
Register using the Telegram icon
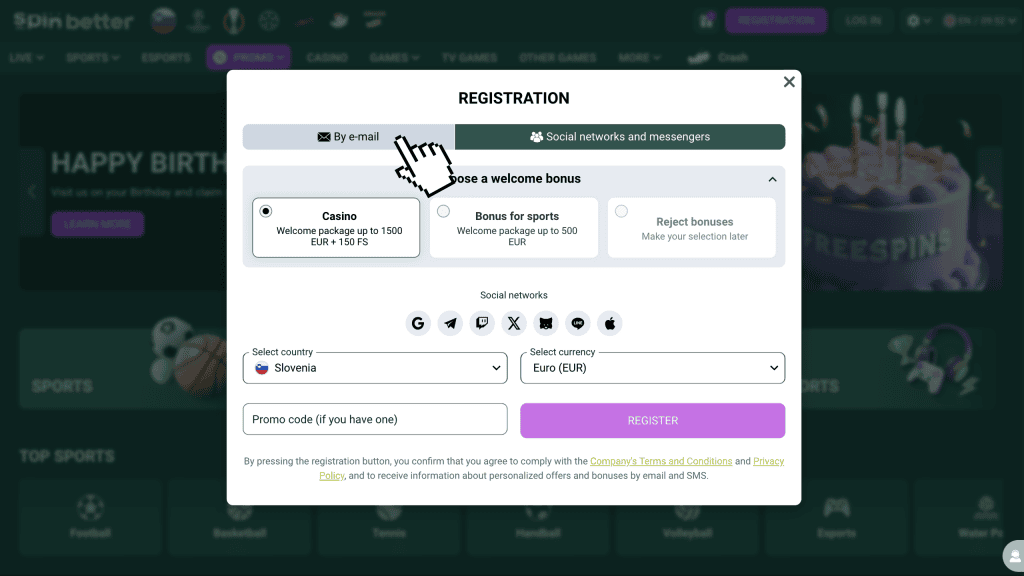(x=450, y=323)
